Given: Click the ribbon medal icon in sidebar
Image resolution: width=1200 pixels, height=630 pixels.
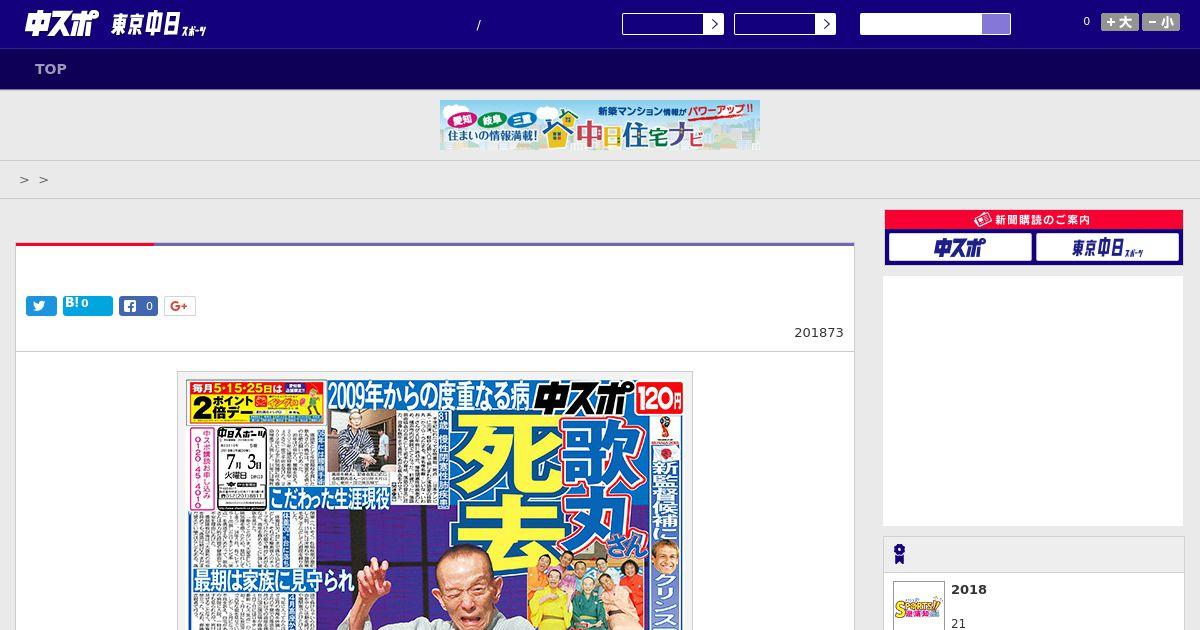Looking at the screenshot, I should coord(899,554).
